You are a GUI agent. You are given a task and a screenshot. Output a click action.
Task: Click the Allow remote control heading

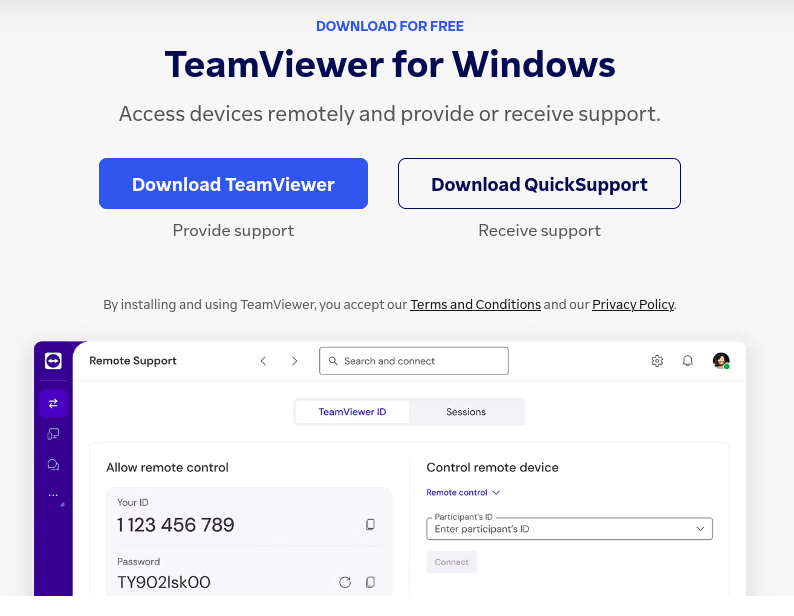coord(168,467)
